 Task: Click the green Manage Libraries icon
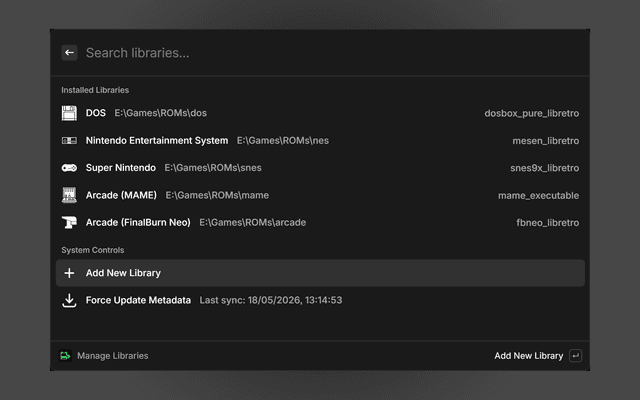pos(65,356)
